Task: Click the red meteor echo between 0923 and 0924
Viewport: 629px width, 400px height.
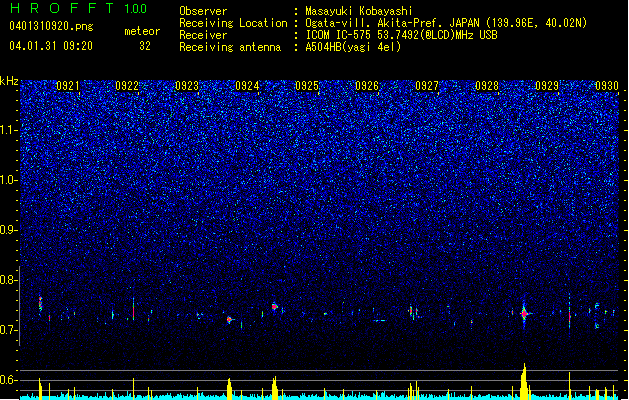Action: click(229, 320)
